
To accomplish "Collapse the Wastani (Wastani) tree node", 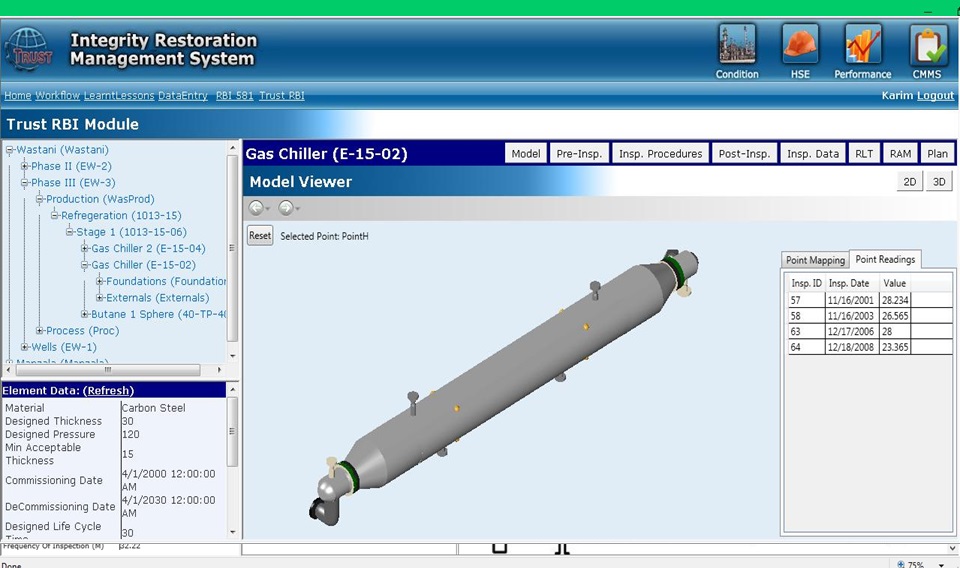I will pos(10,150).
